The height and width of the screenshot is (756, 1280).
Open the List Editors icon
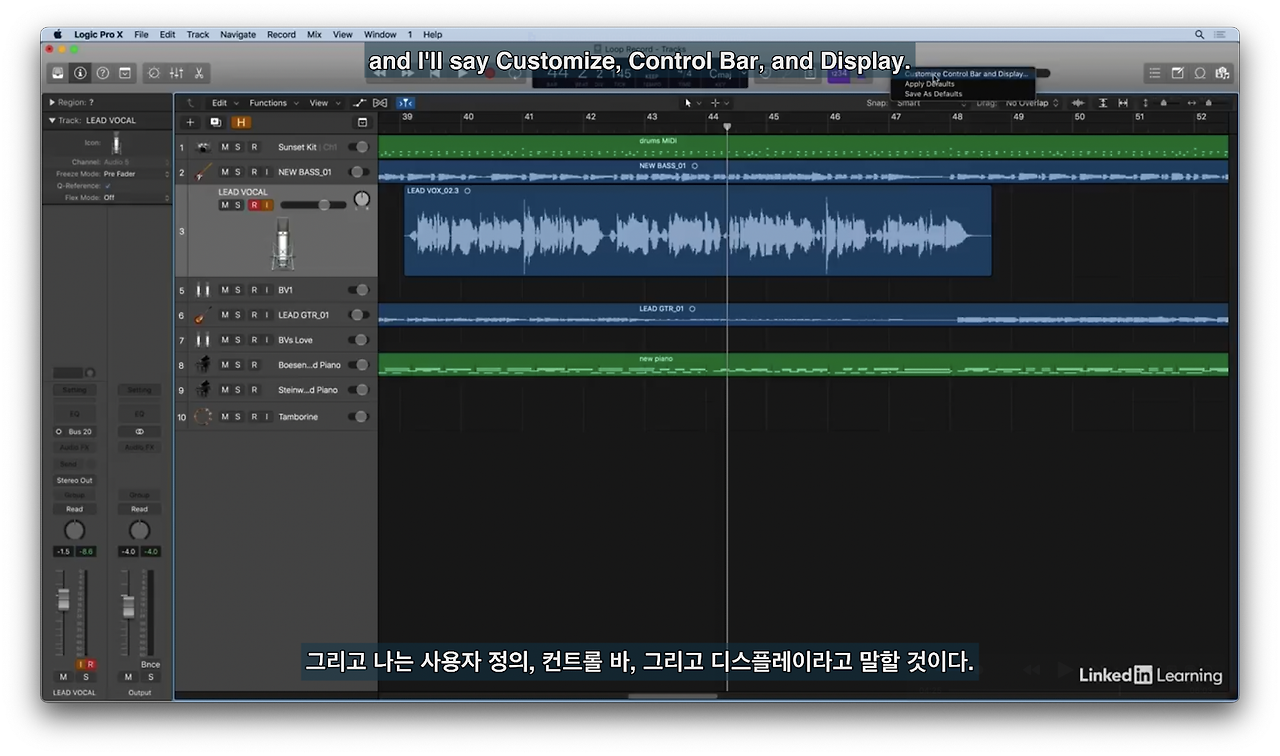coord(1155,73)
